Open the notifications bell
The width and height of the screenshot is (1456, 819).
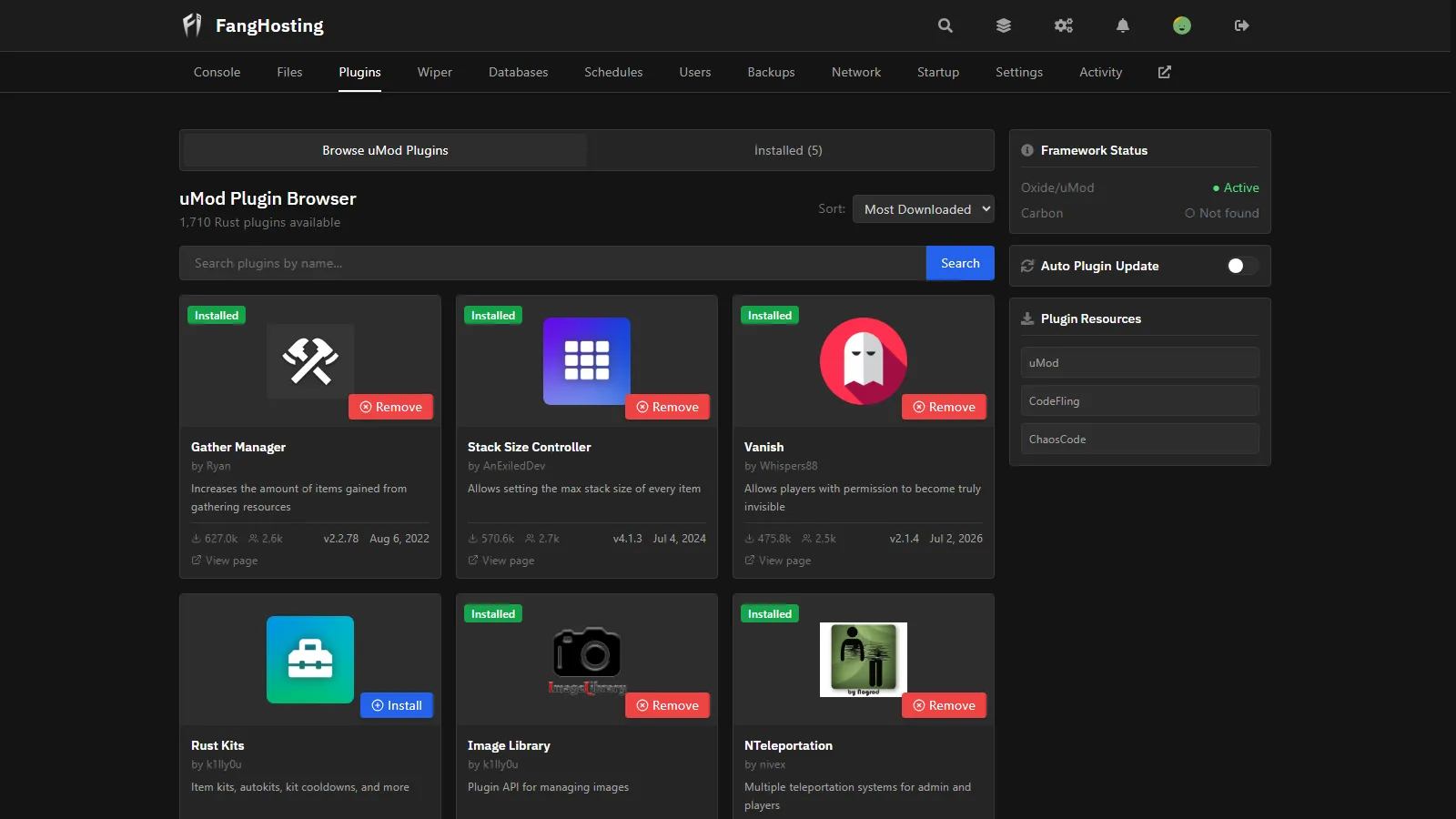pyautogui.click(x=1123, y=25)
